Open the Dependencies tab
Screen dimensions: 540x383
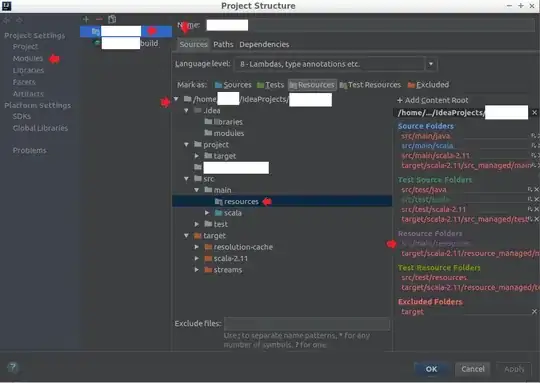coord(264,44)
